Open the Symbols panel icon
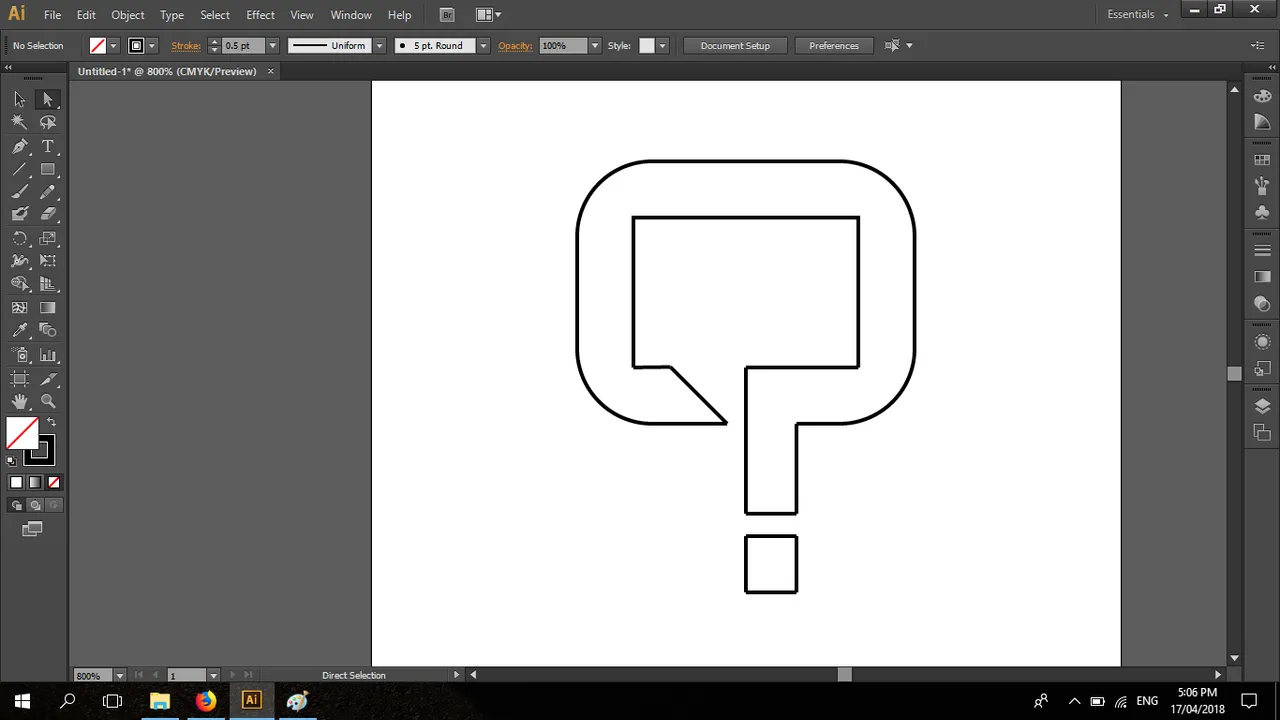 [1262, 212]
